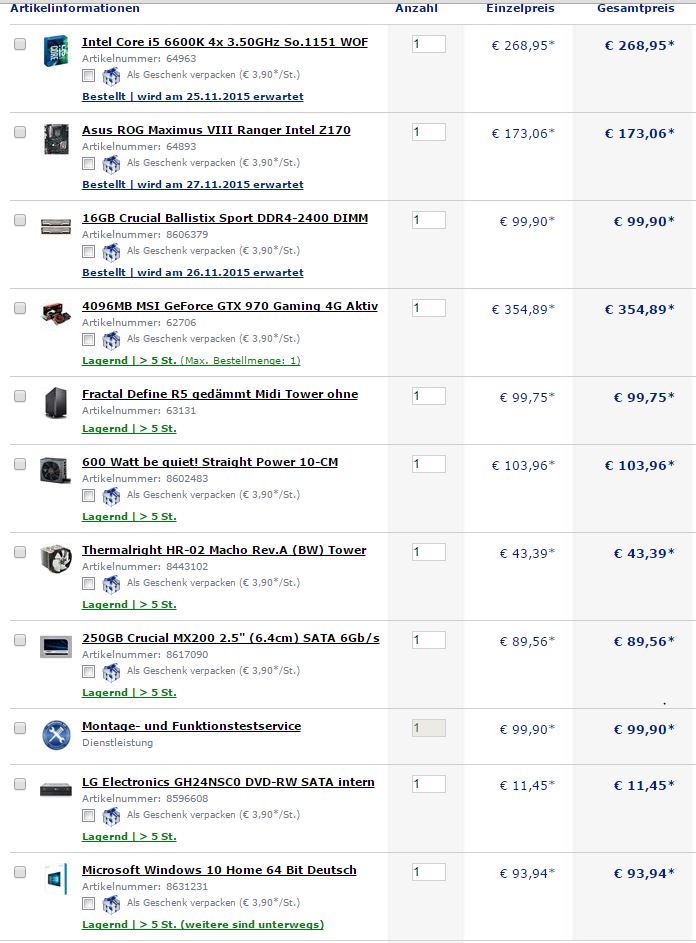Open the Montage- und Funktionstestservice link

[191, 726]
